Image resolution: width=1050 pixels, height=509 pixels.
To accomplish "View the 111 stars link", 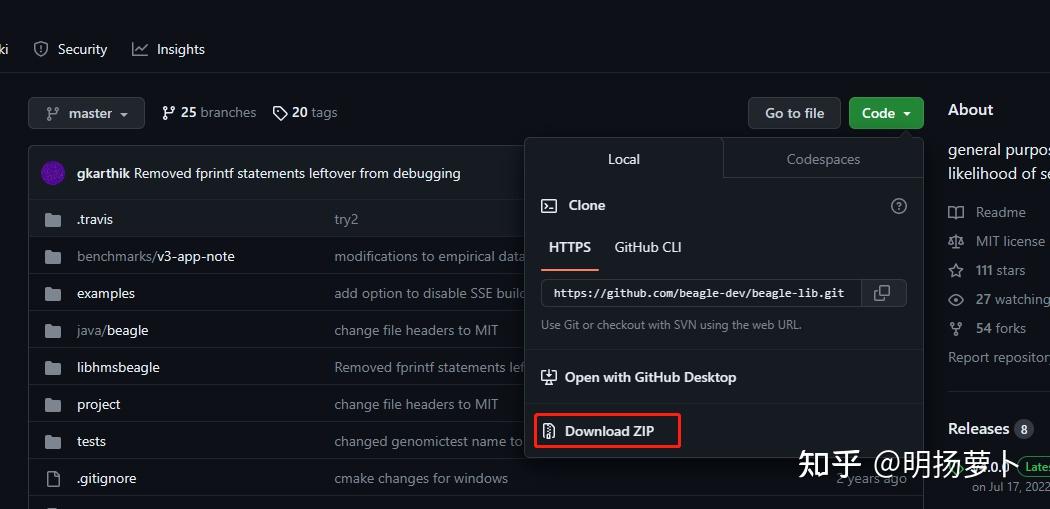I will 1000,271.
